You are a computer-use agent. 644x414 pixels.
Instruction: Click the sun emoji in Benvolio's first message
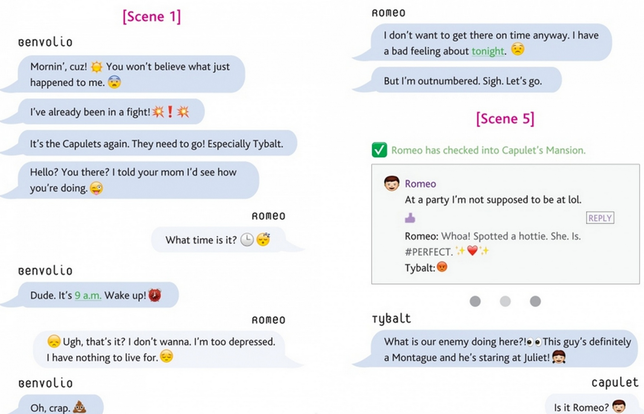tap(99, 66)
